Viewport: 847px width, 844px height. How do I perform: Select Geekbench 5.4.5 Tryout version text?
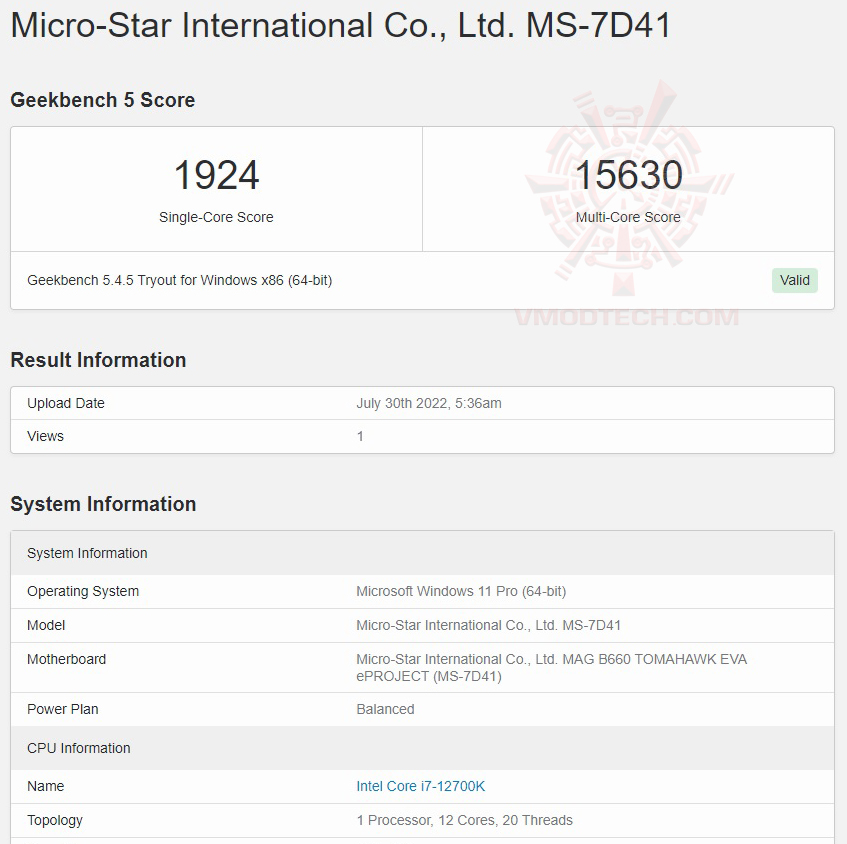click(179, 280)
